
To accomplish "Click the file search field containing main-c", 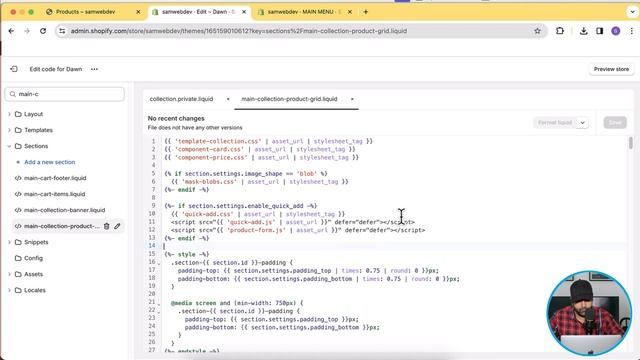I will tap(64, 94).
